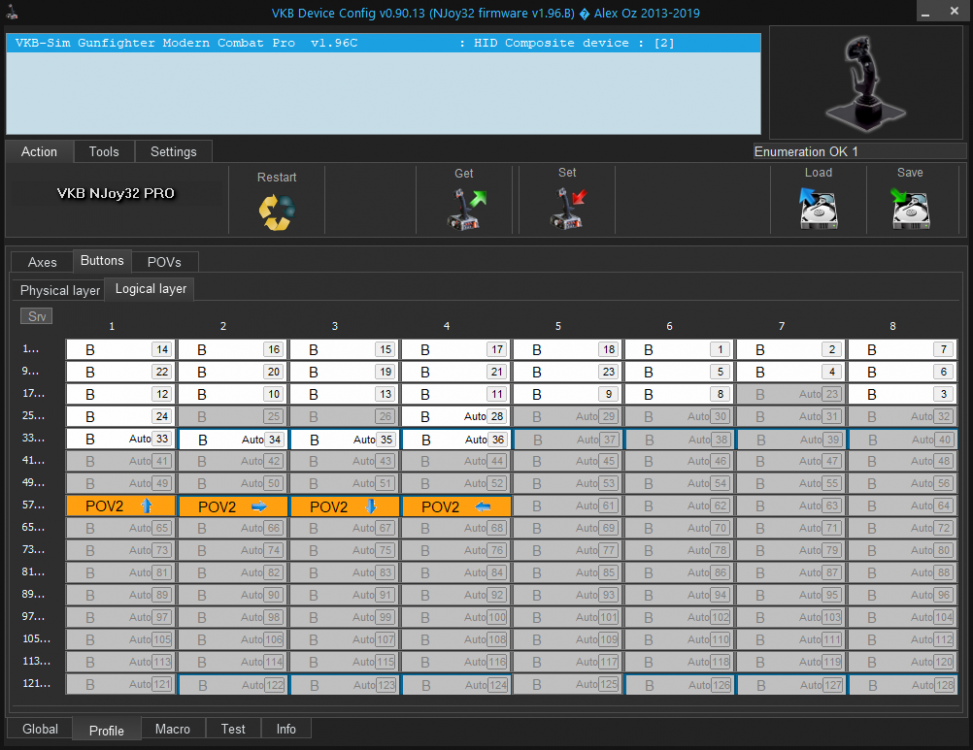The width and height of the screenshot is (973, 750).
Task: Open the Settings tab
Action: pos(174,152)
